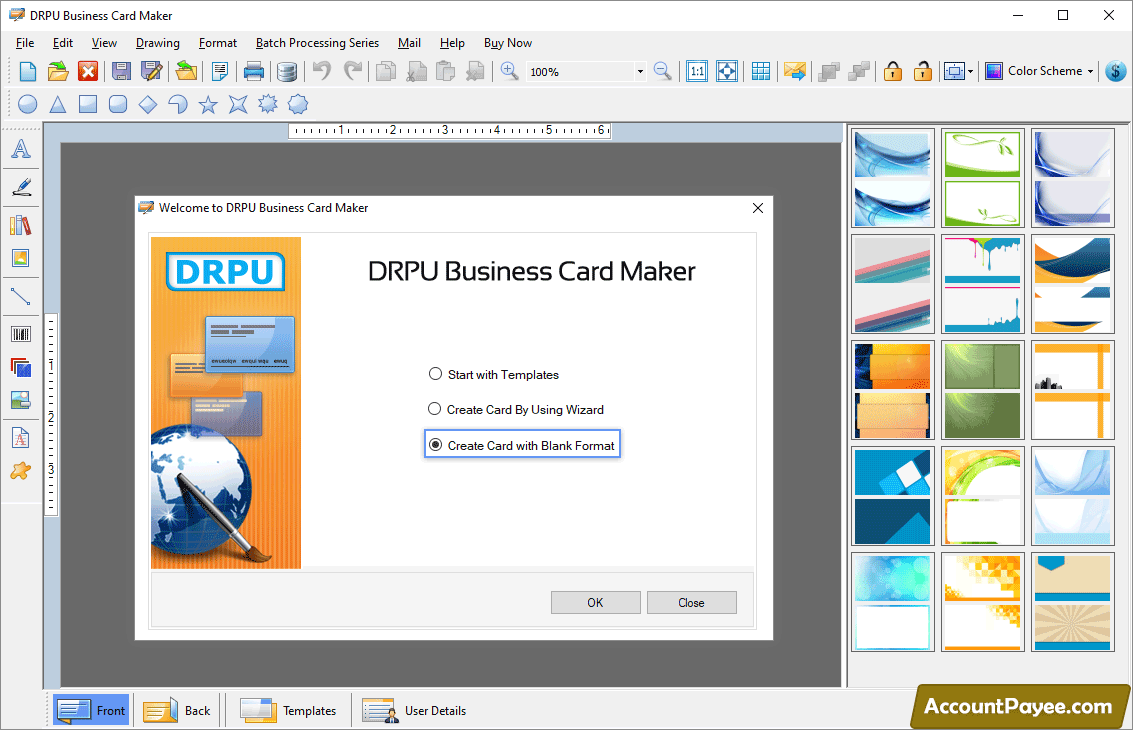Choose the blue wave template thumbnail
1133x730 pixels.
(892, 178)
